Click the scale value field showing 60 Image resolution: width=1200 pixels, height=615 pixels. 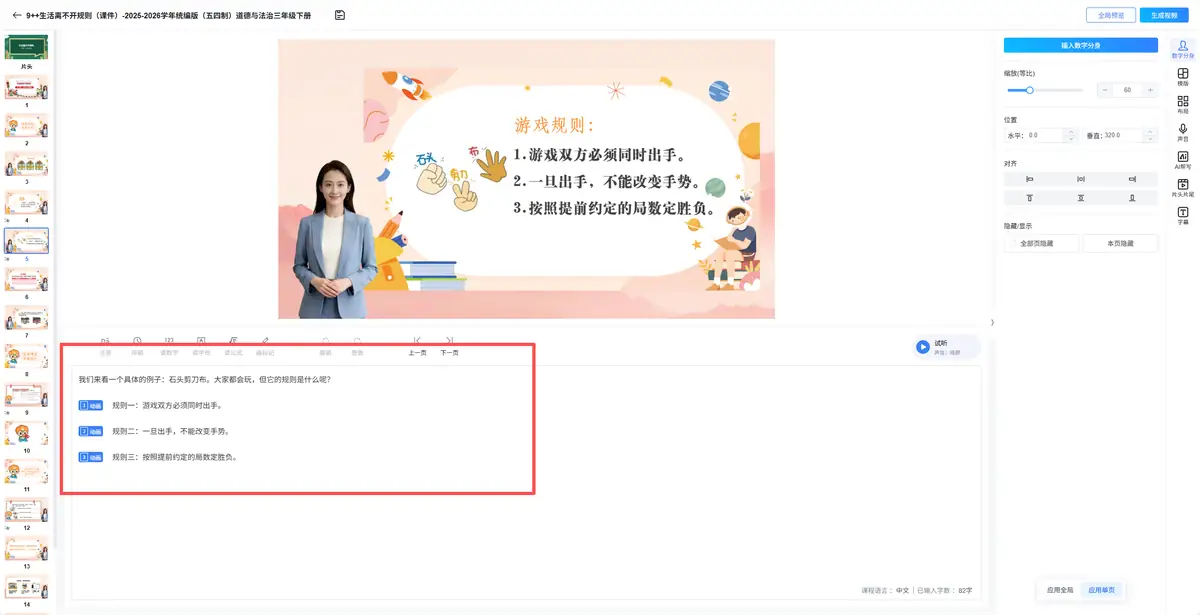coord(1127,90)
